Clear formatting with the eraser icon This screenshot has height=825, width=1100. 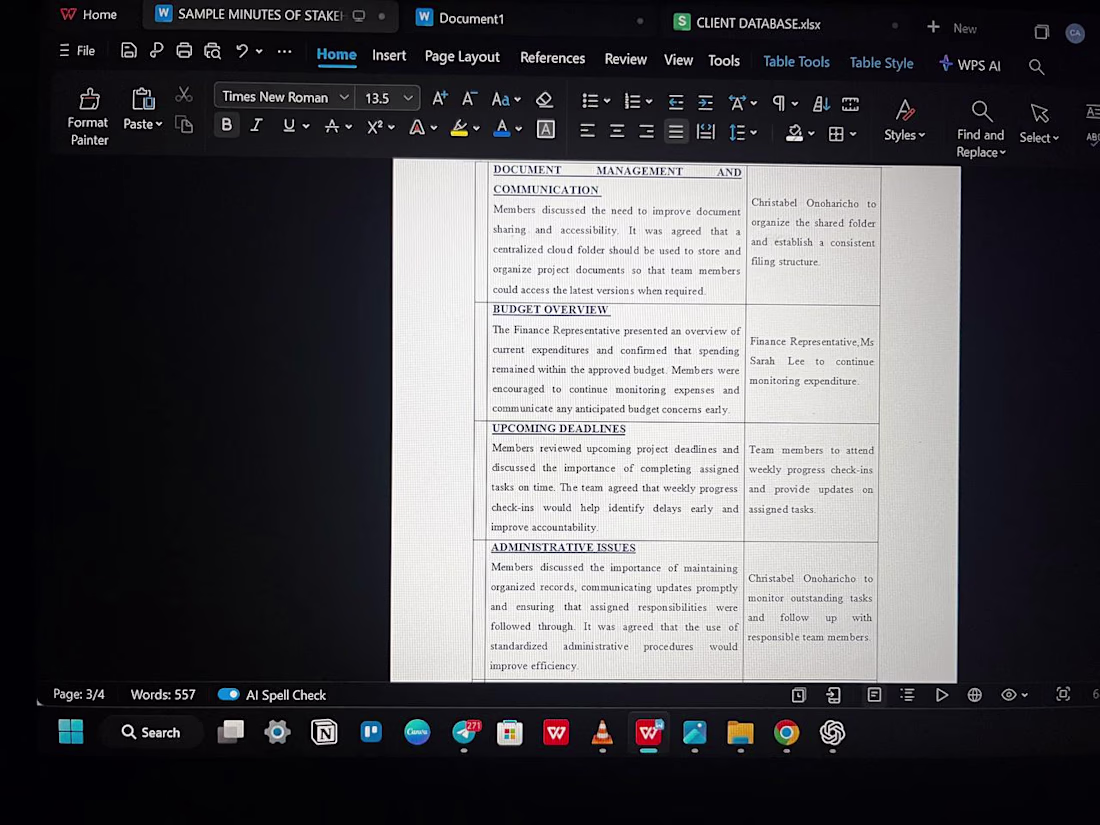pyautogui.click(x=544, y=100)
